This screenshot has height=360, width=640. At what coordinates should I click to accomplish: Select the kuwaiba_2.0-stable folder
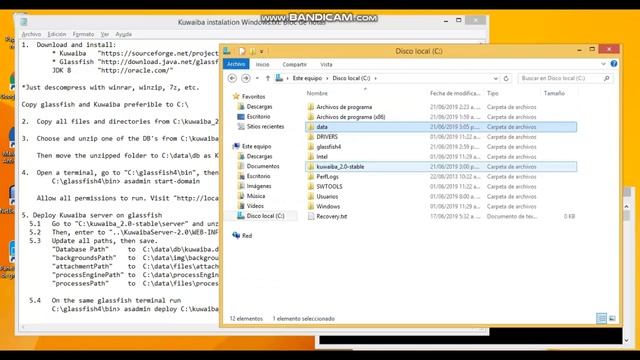tap(441, 167)
